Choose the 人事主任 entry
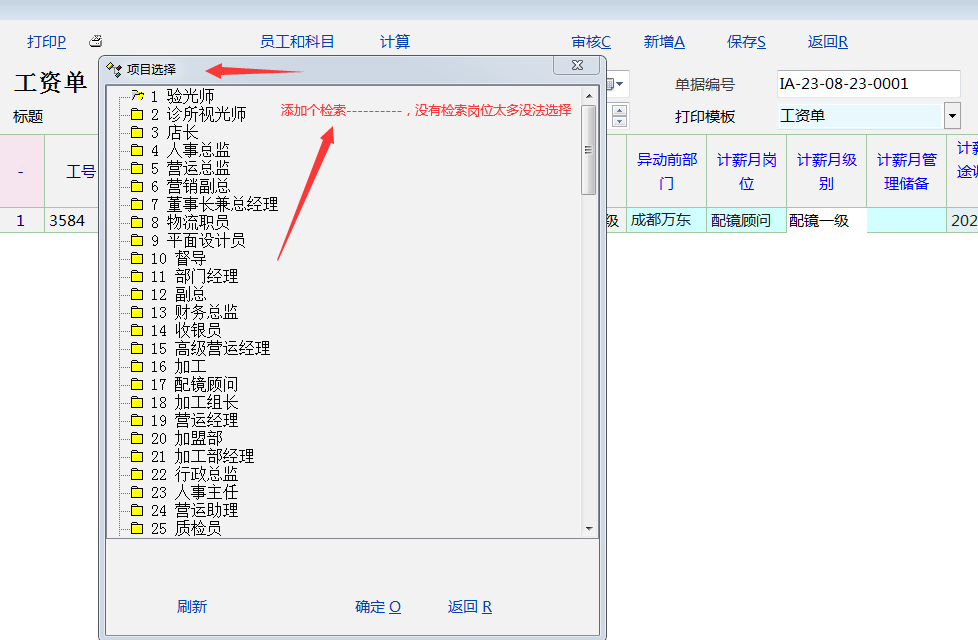Screen dimensions: 978x640 point(206,492)
